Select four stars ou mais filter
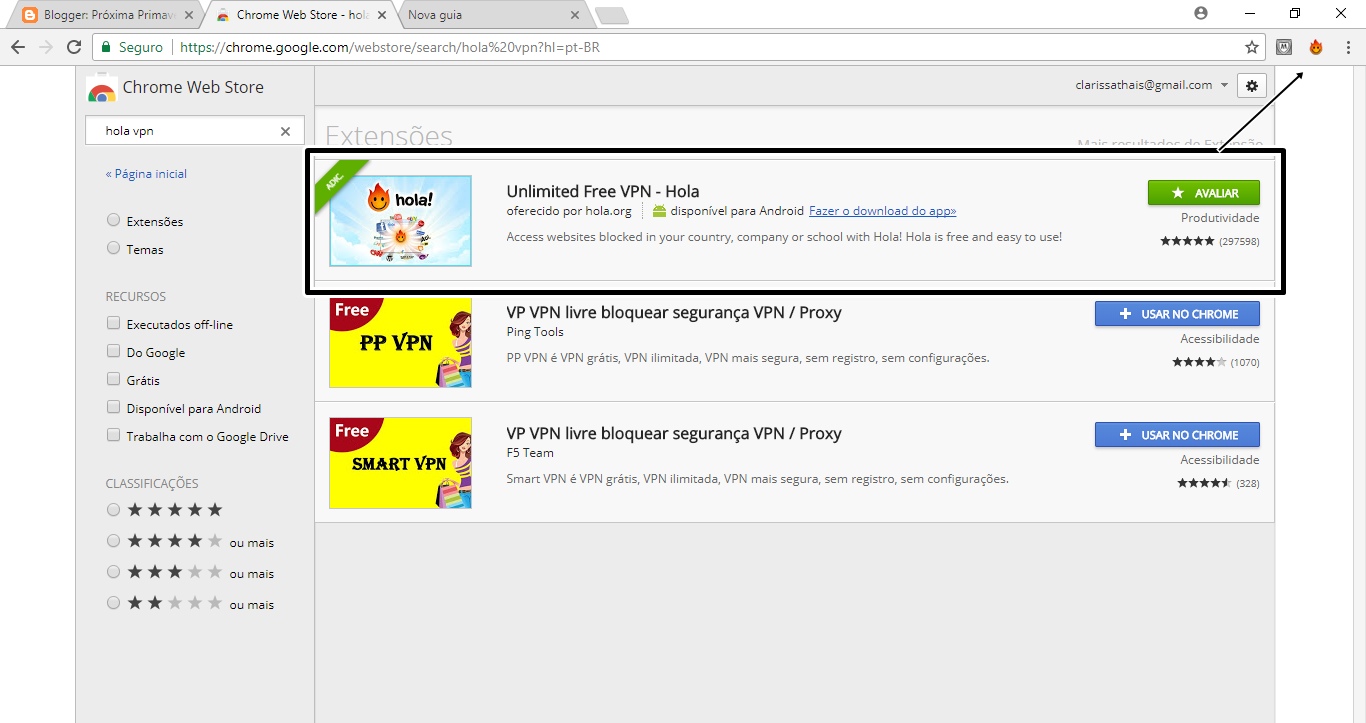This screenshot has width=1366, height=723. [x=113, y=542]
